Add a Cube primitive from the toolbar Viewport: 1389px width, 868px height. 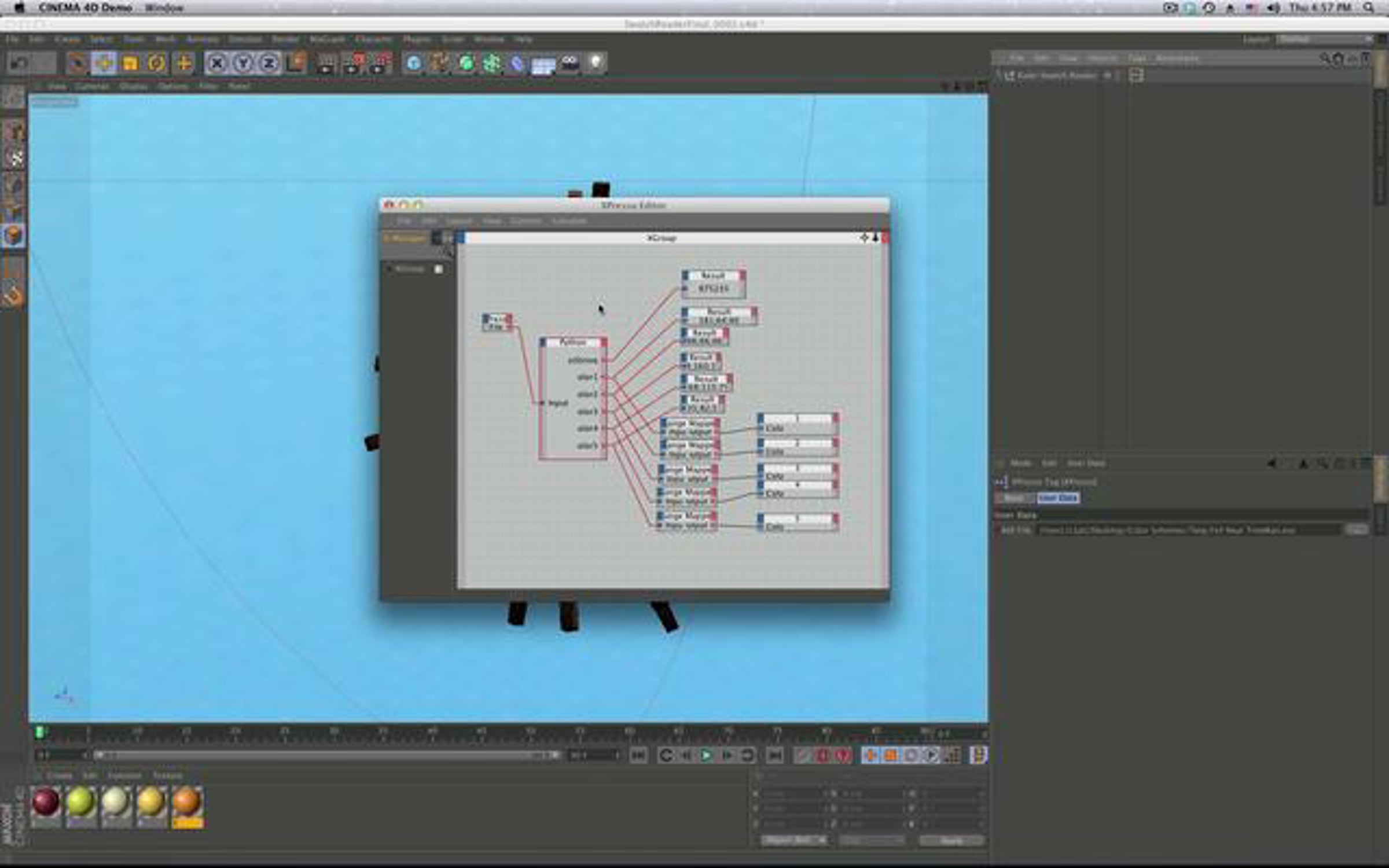[x=413, y=63]
